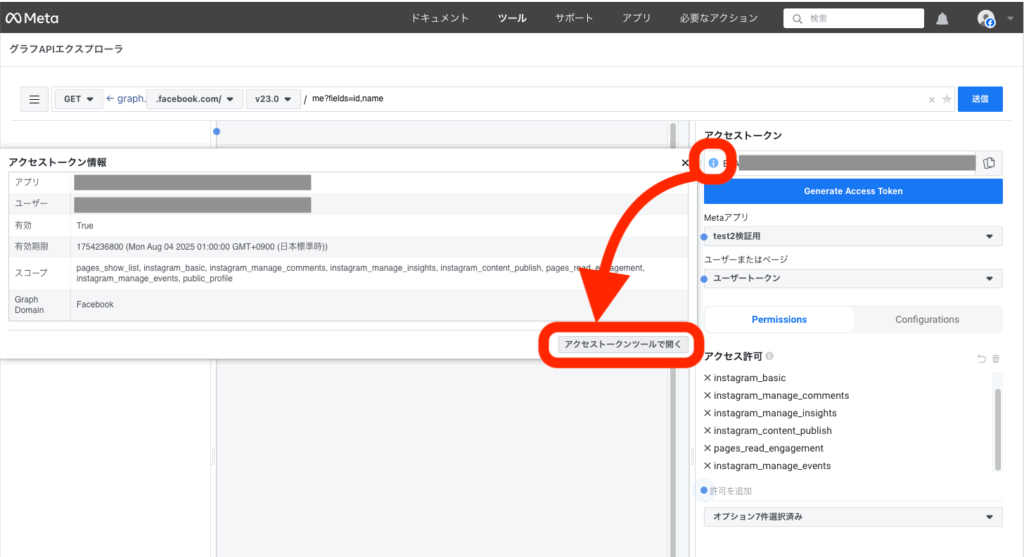Remove the instagram_basic permission
This screenshot has width=1024, height=557.
point(707,377)
